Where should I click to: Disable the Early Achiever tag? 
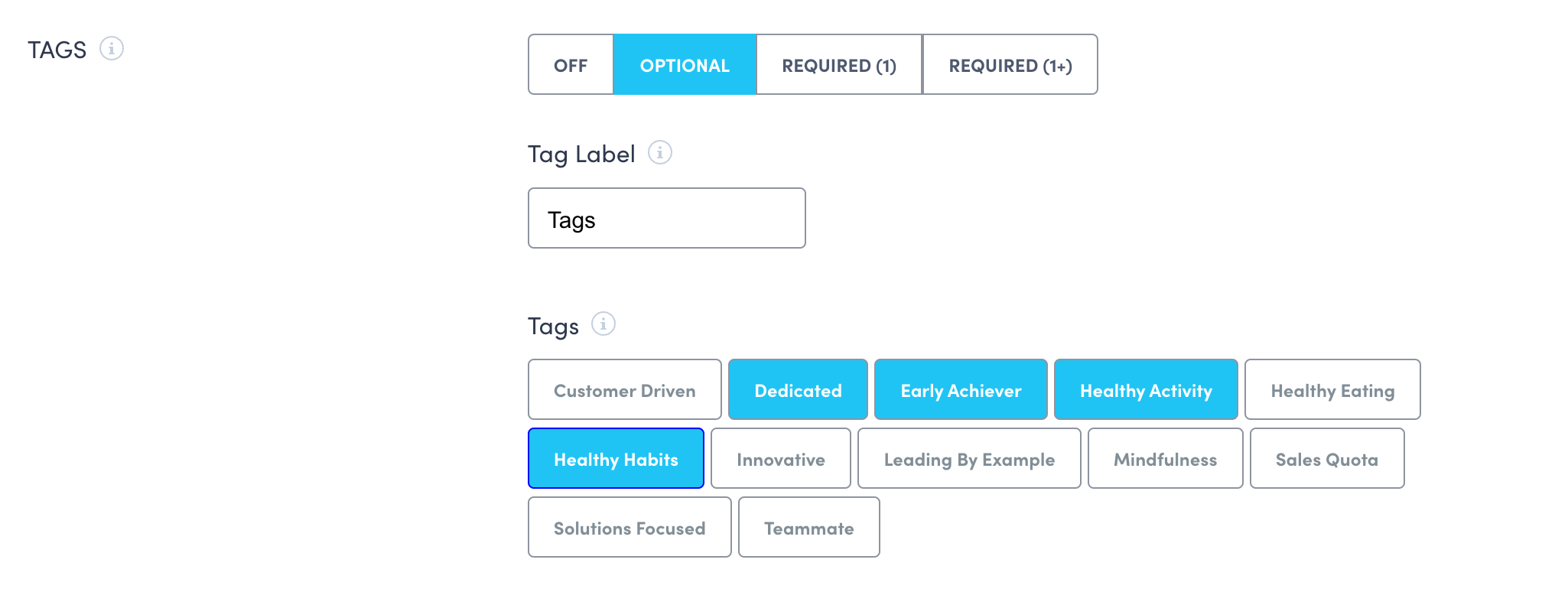[x=961, y=390]
